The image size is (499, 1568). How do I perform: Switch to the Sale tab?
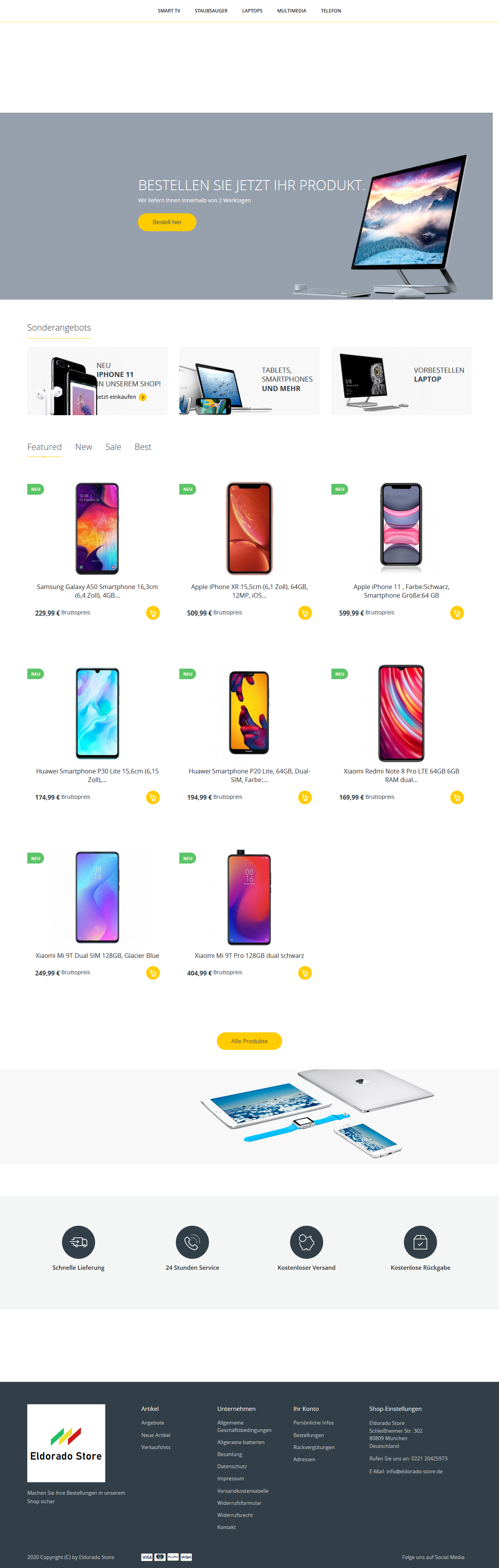113,447
